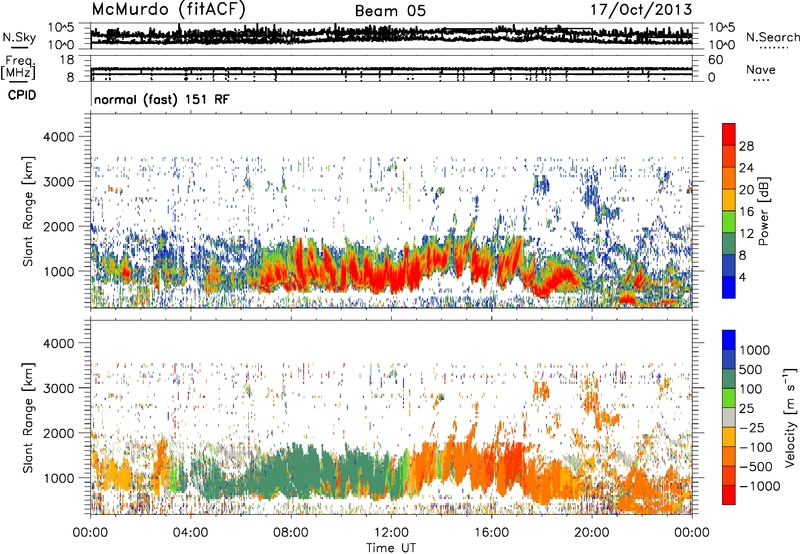800x554 pixels.
Task: Click the date '17/Oct/2013'
Action: pos(641,10)
